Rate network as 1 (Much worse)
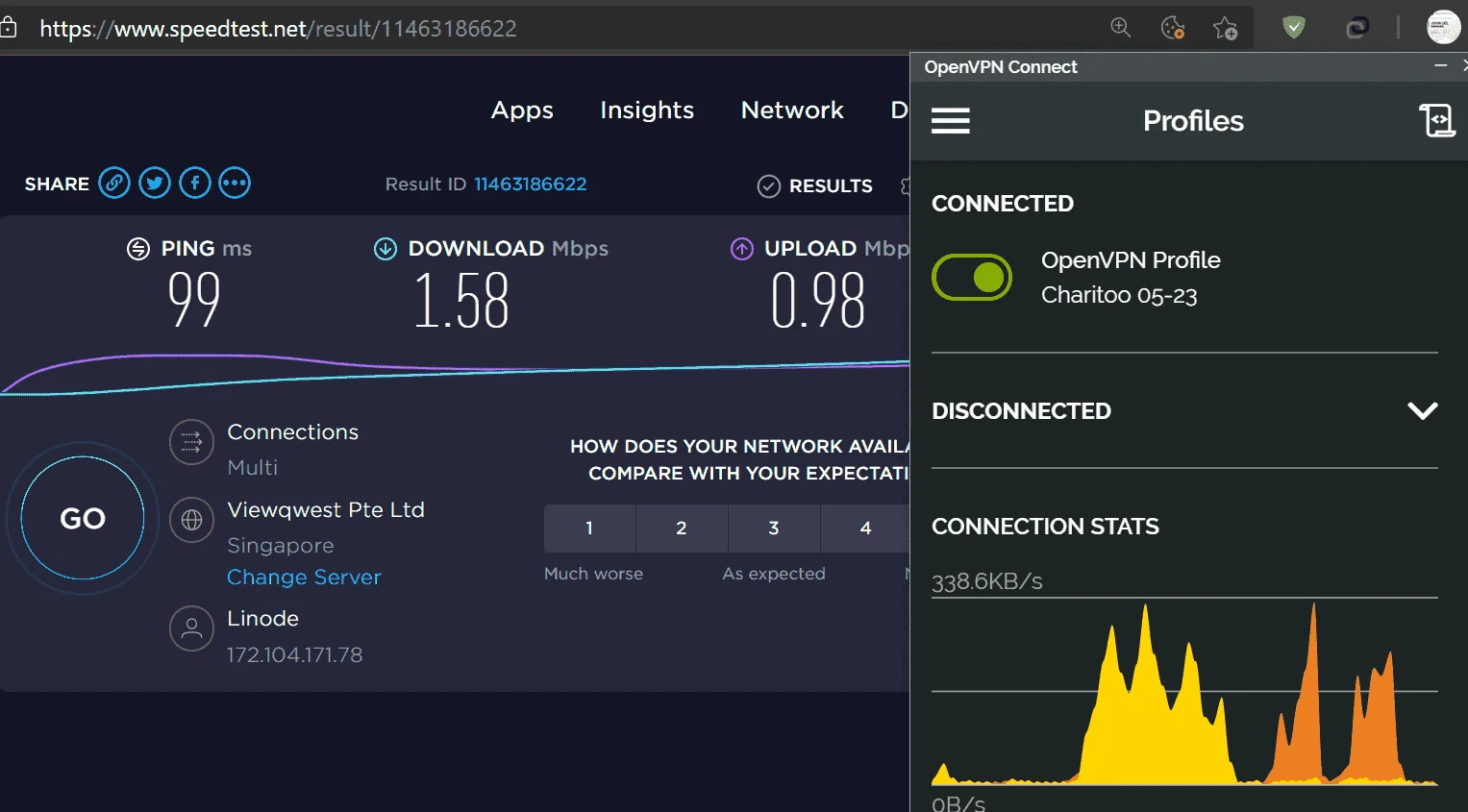This screenshot has width=1468, height=812. tap(589, 529)
